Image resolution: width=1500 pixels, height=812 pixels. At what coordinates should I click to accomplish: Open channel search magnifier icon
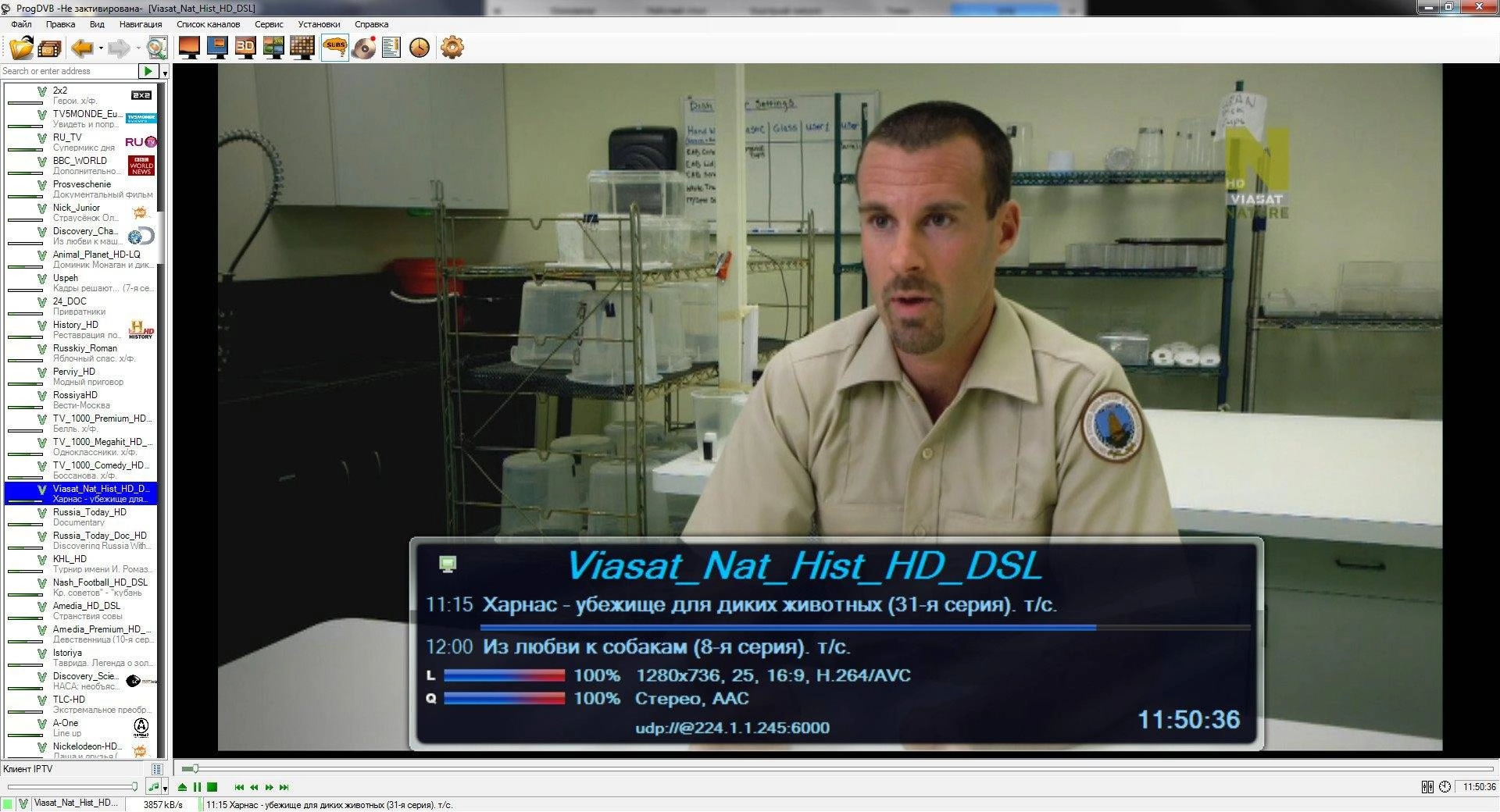pyautogui.click(x=157, y=48)
